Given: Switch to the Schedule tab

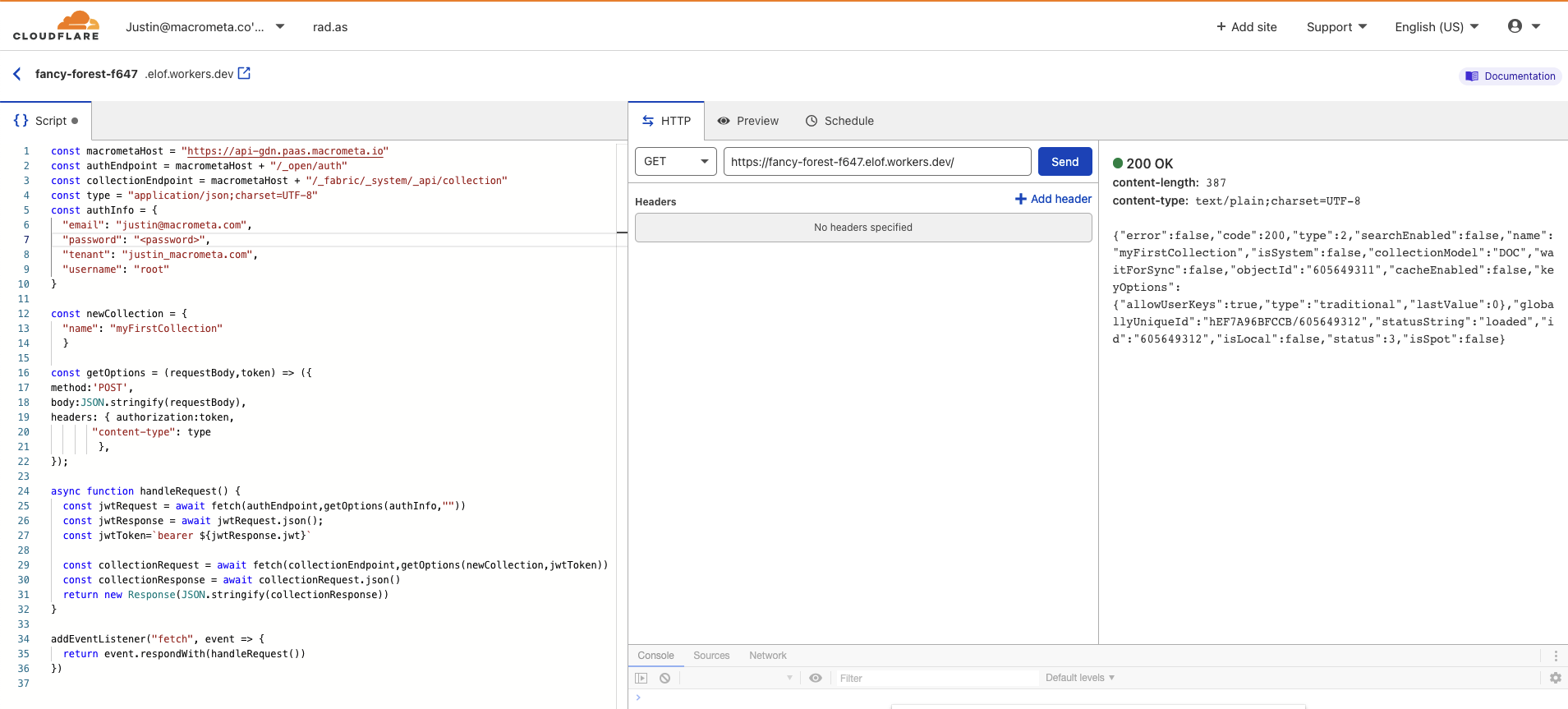Looking at the screenshot, I should (839, 121).
